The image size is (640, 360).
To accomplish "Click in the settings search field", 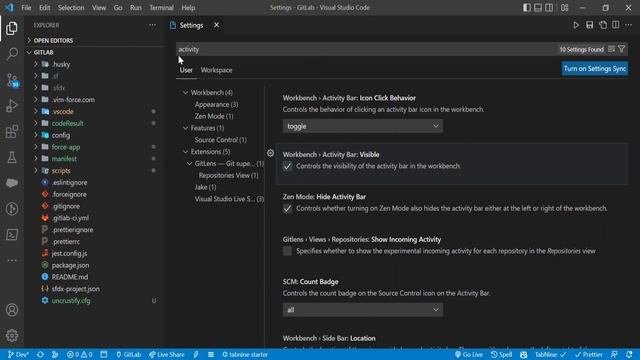I will click(367, 49).
